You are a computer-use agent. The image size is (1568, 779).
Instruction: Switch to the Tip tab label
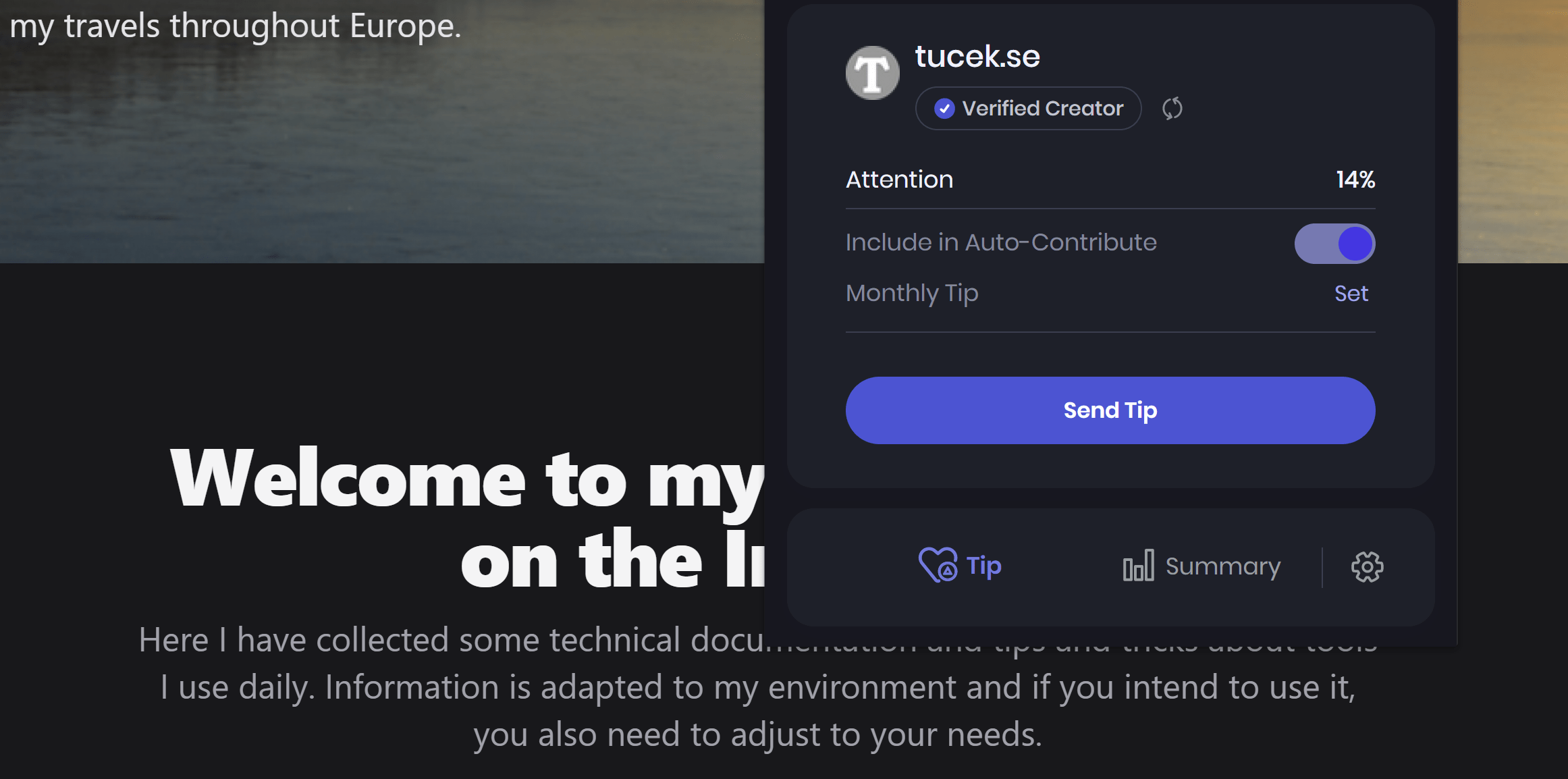click(983, 566)
